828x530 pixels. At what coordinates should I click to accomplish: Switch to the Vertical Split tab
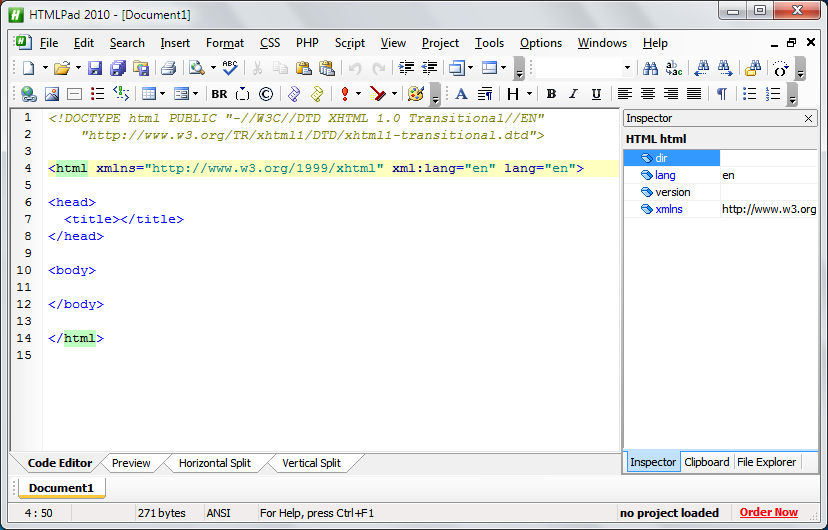(x=312, y=463)
